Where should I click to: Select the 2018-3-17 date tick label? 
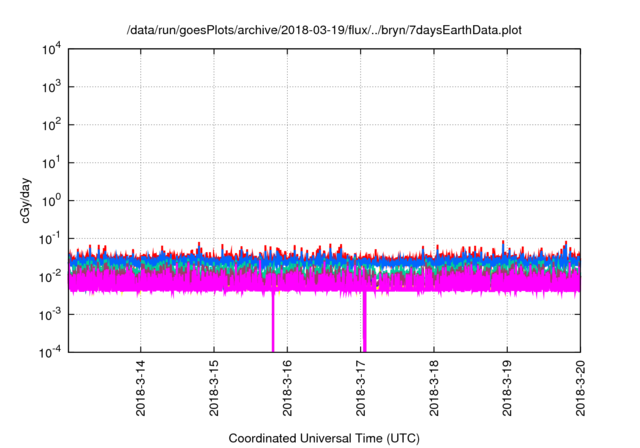tap(360, 388)
